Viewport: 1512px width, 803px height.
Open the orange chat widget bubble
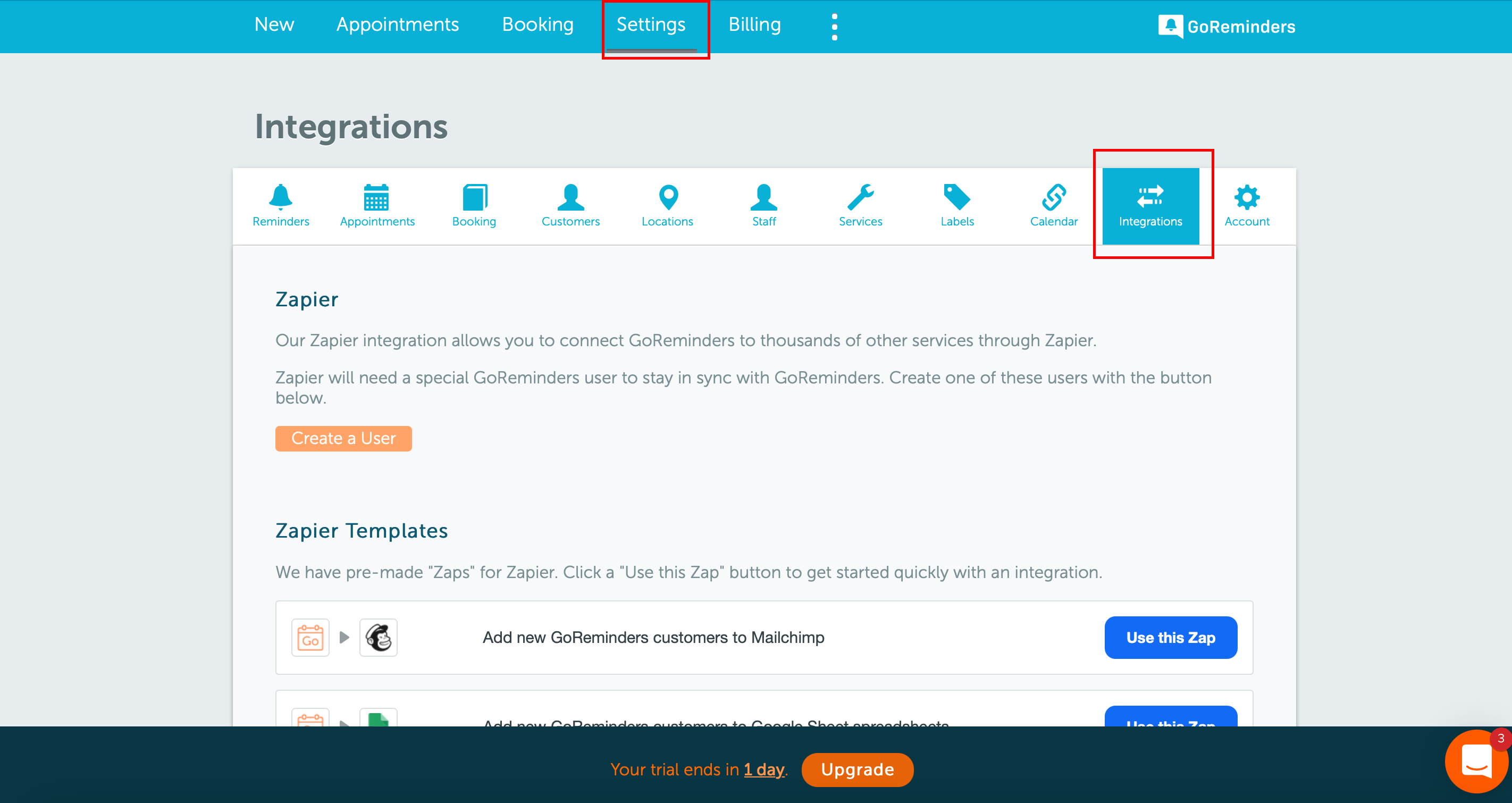click(1476, 761)
